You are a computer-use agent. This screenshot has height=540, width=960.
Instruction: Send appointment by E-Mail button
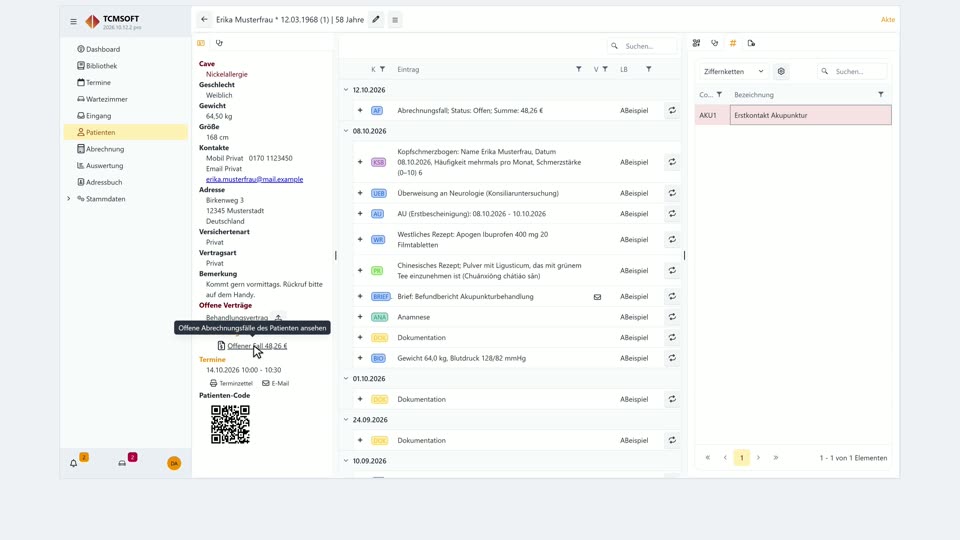click(x=276, y=383)
